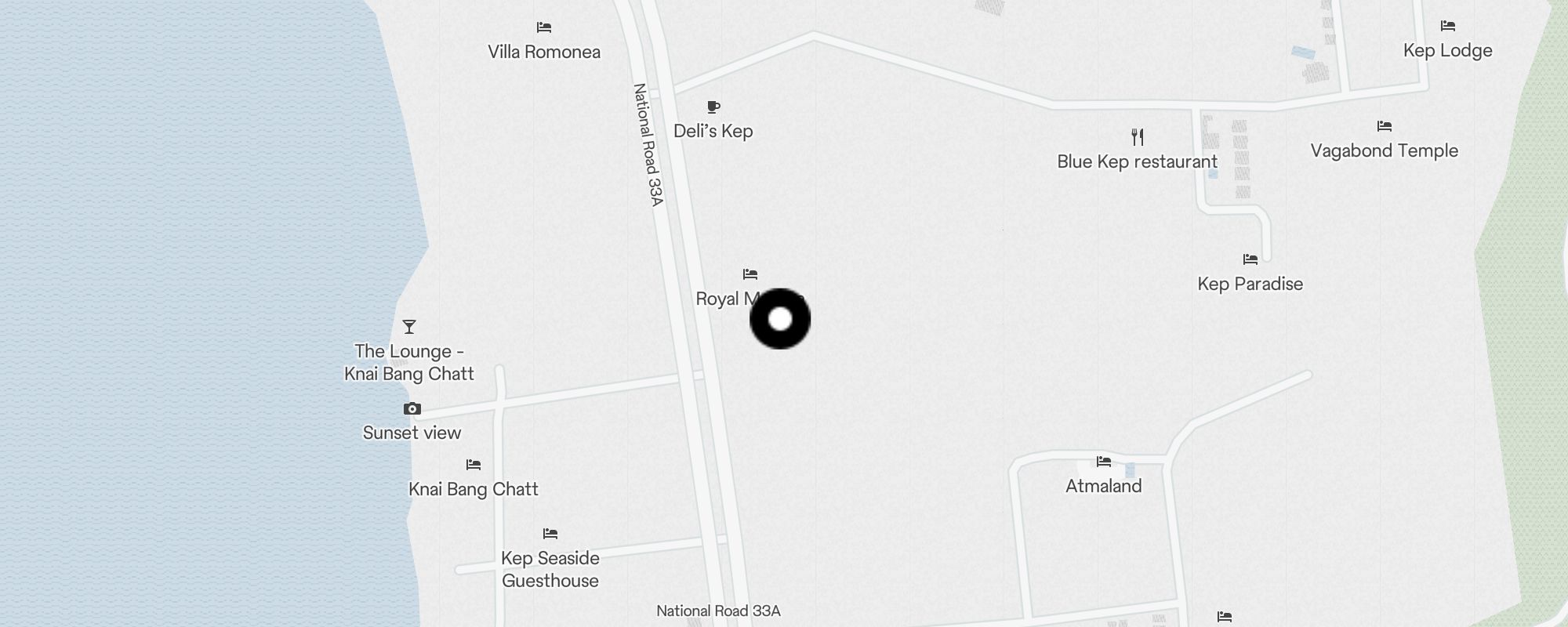
Task: Open The Lounge cocktail glass icon
Action: click(x=409, y=327)
